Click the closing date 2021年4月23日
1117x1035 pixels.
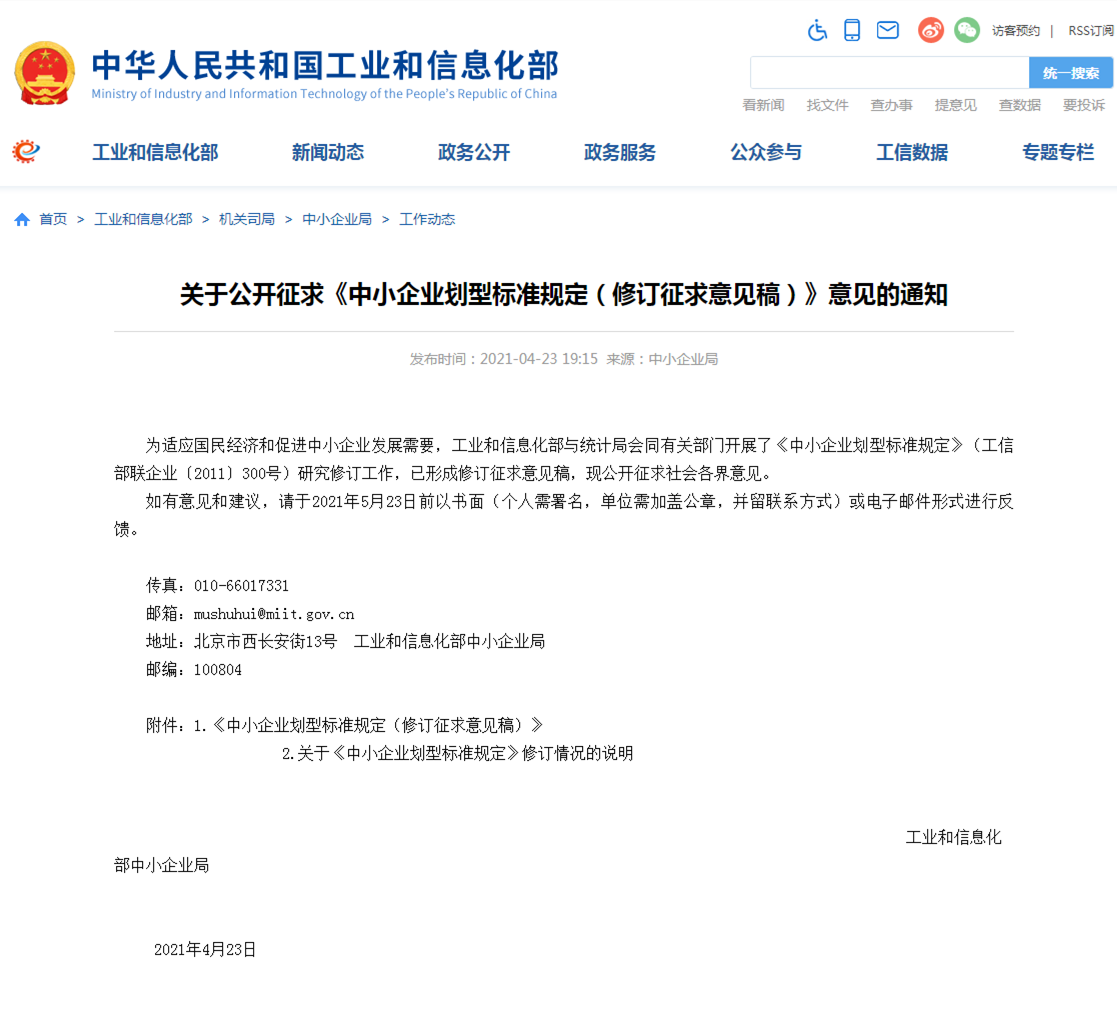205,950
